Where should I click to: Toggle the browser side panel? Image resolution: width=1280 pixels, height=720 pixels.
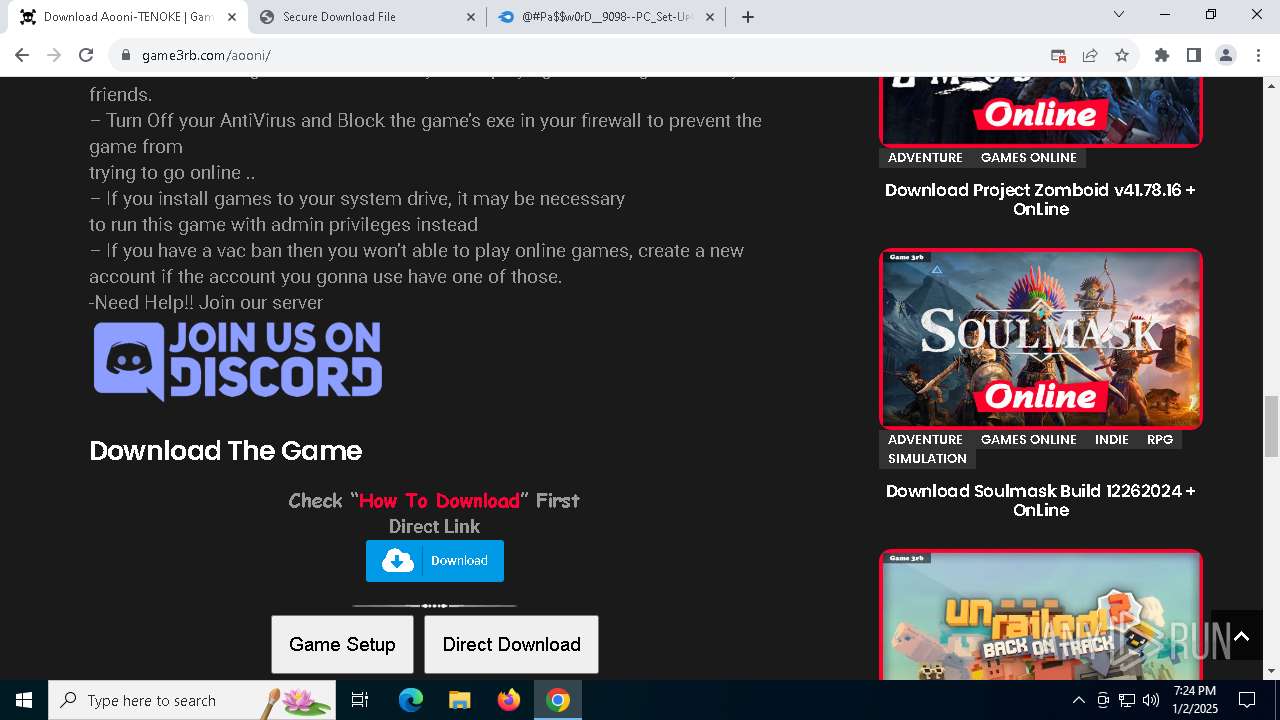(x=1194, y=55)
